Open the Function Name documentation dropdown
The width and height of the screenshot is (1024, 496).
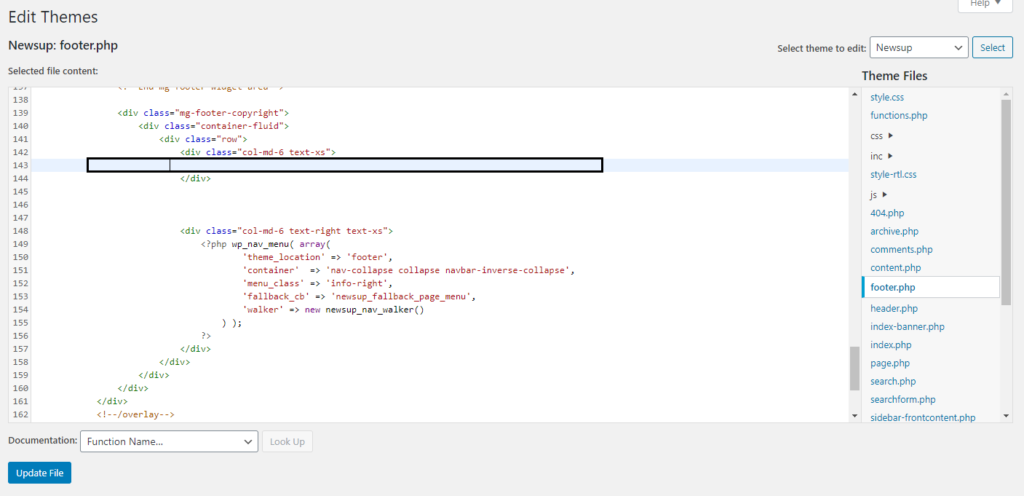coord(169,442)
